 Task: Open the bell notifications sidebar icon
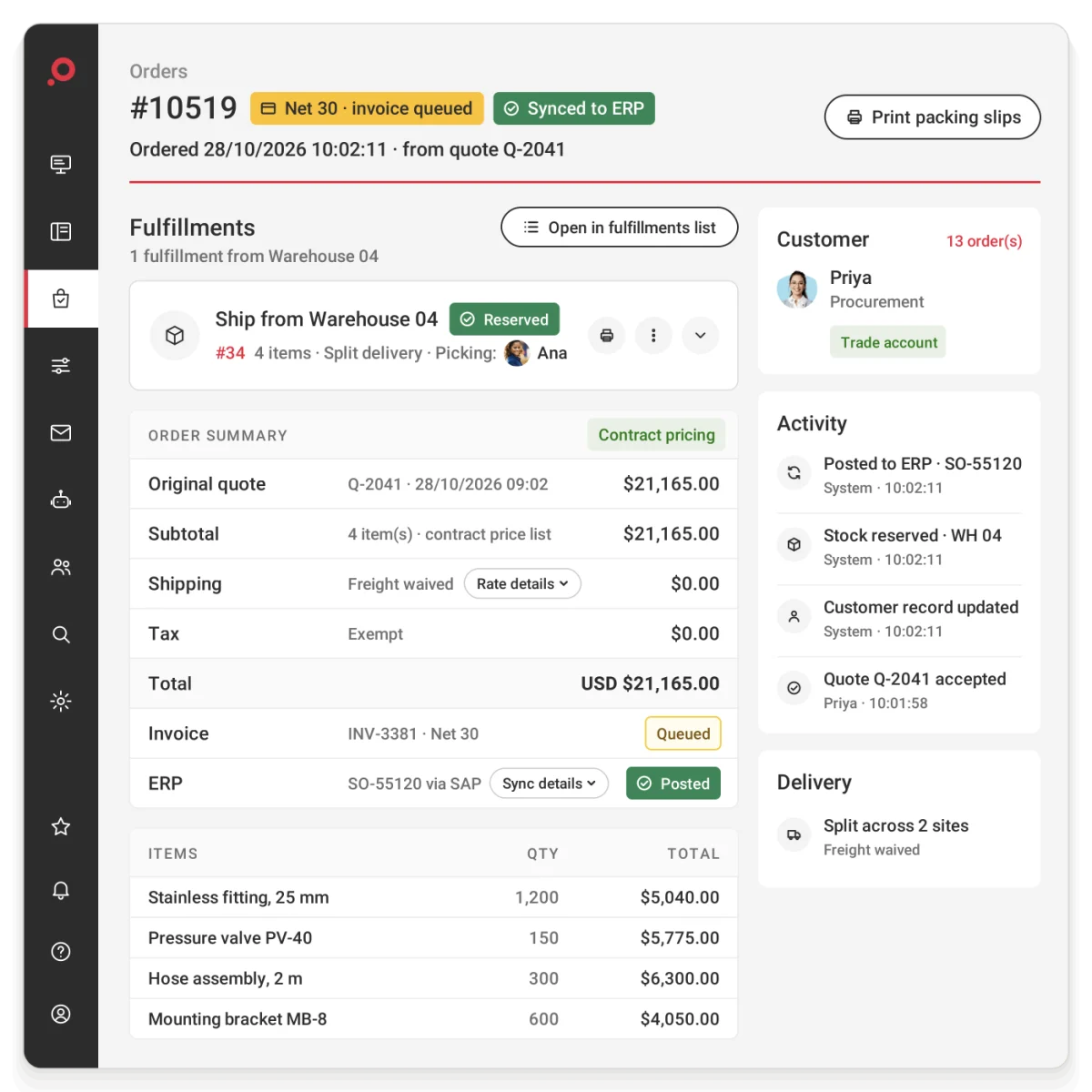tap(61, 890)
